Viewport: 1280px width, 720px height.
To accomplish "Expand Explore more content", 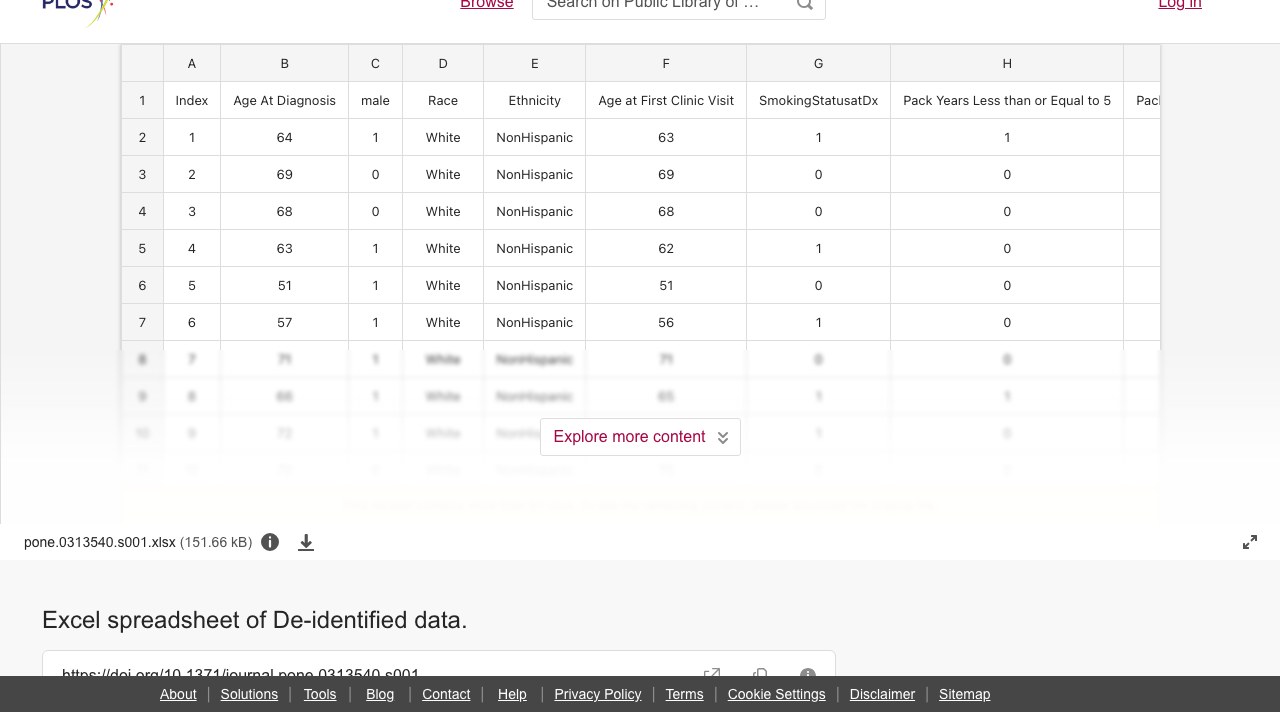I will [x=640, y=437].
